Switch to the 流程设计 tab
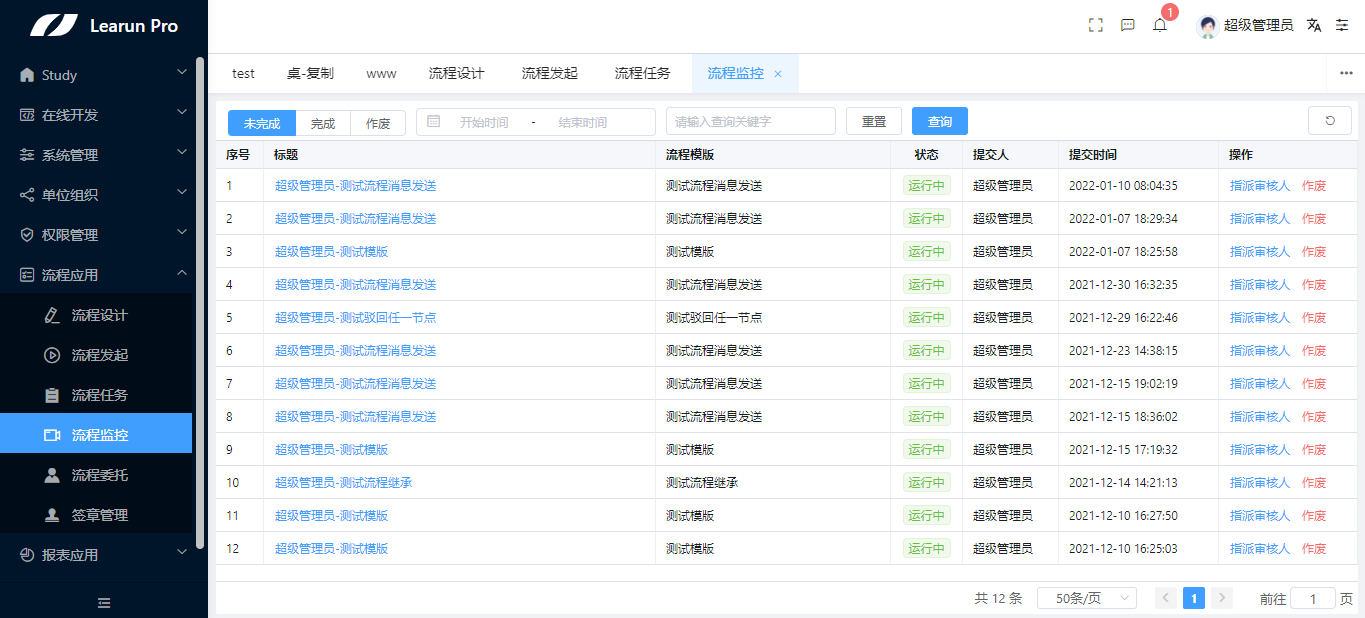 click(457, 74)
